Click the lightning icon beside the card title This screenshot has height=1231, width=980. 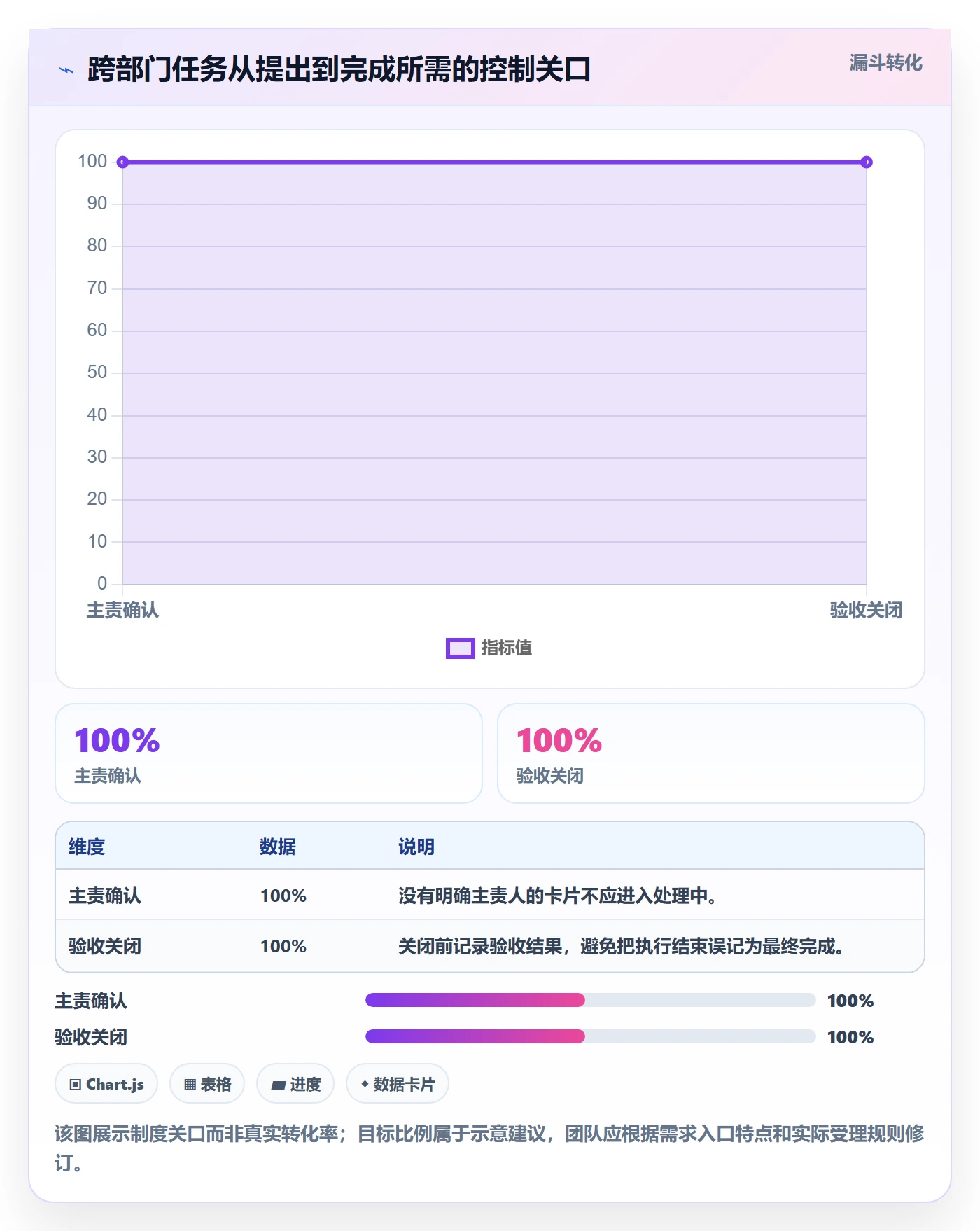[66, 70]
